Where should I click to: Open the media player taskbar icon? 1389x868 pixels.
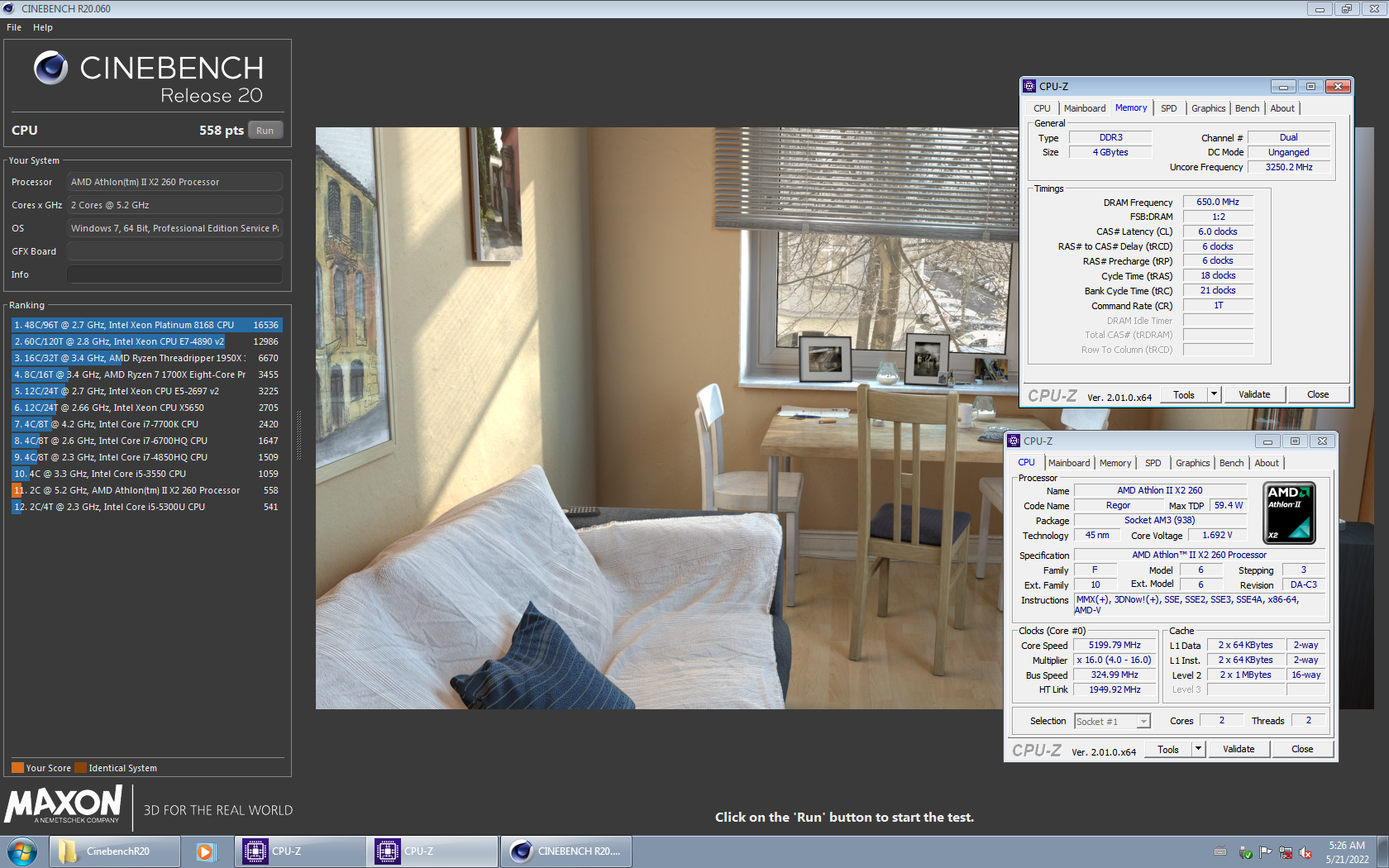(x=205, y=851)
